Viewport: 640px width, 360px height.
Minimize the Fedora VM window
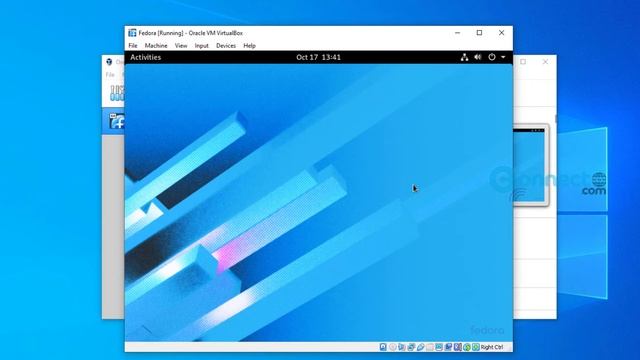(x=458, y=33)
